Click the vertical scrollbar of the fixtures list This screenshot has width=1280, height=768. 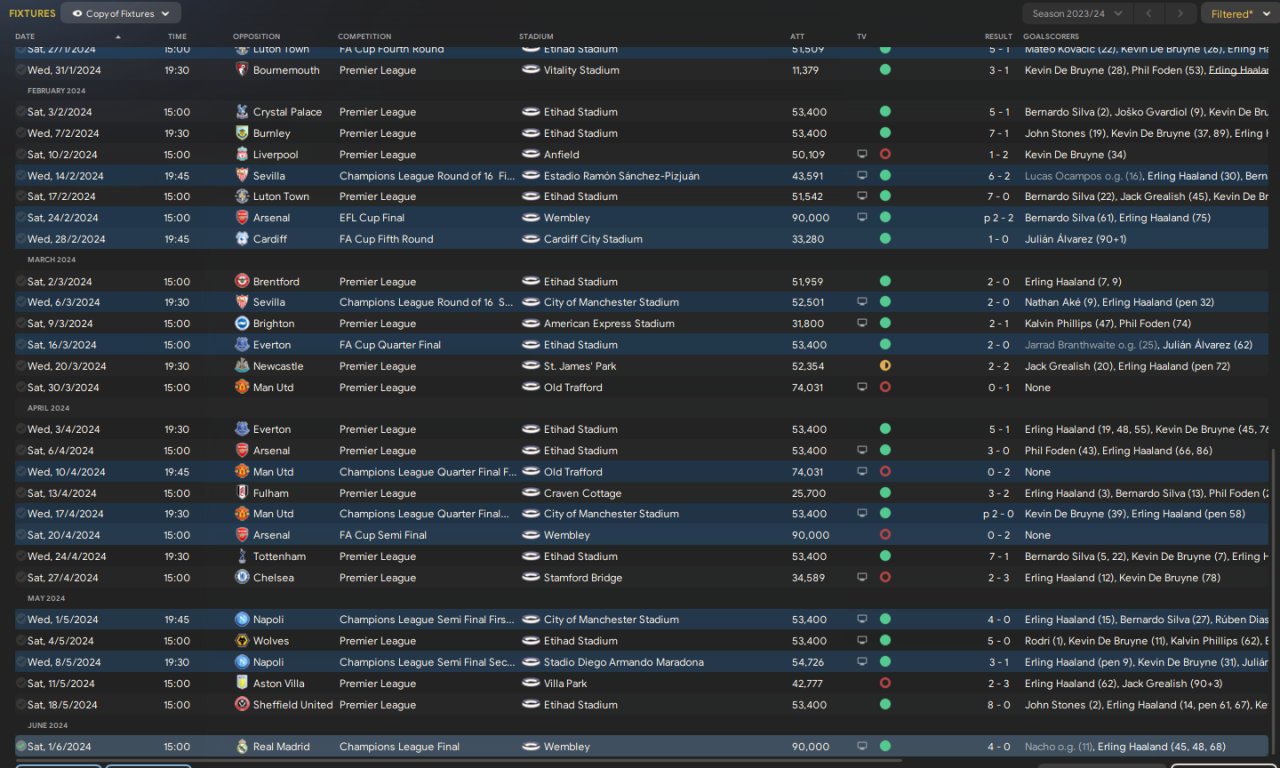point(1273,600)
